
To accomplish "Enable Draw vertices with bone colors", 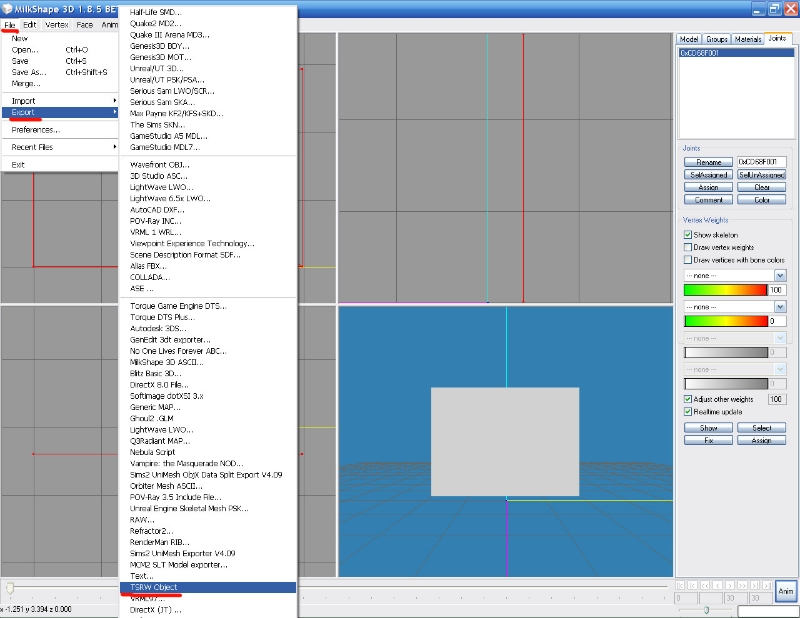I will pos(687,259).
